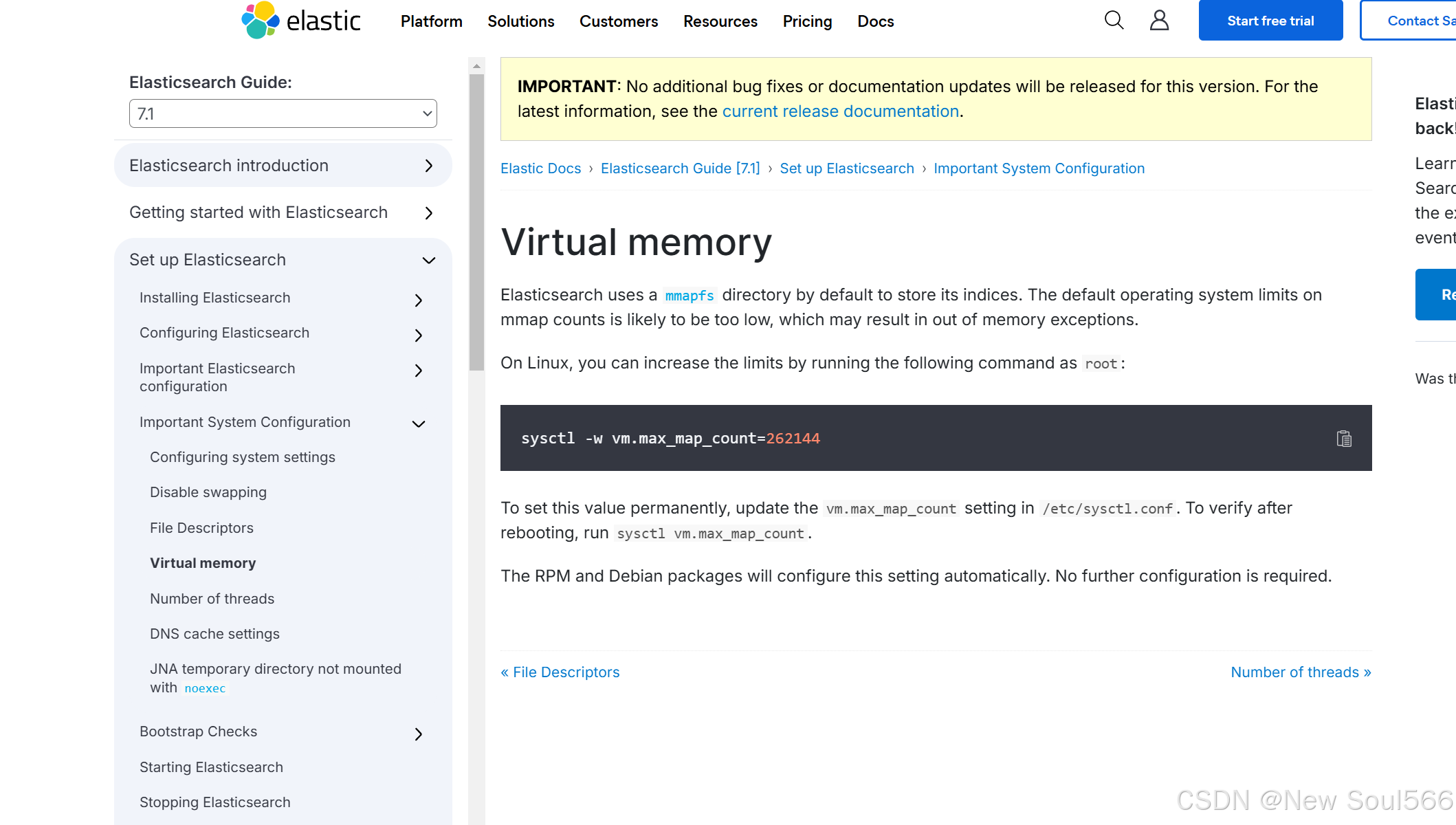Copy the sysctl command using clipboard icon
Viewport: 1456px width, 825px height.
click(x=1344, y=438)
